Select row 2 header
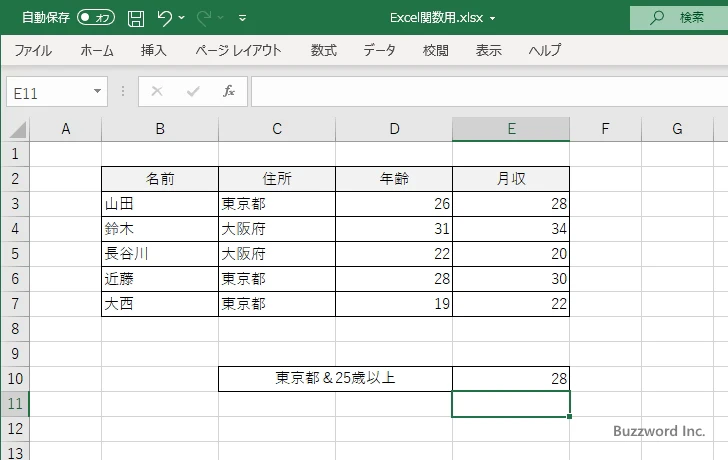The height and width of the screenshot is (460, 728). 15,179
